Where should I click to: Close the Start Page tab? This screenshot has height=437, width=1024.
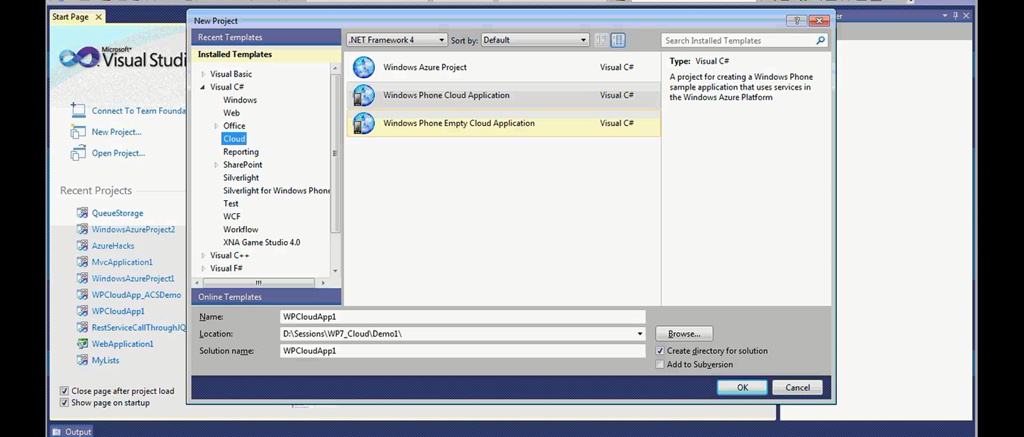(99, 17)
